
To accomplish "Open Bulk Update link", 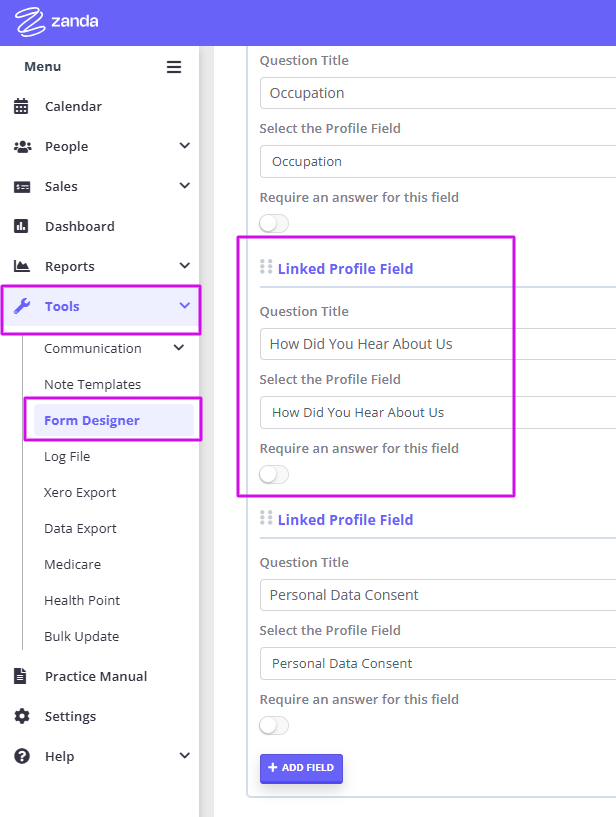I will [82, 636].
